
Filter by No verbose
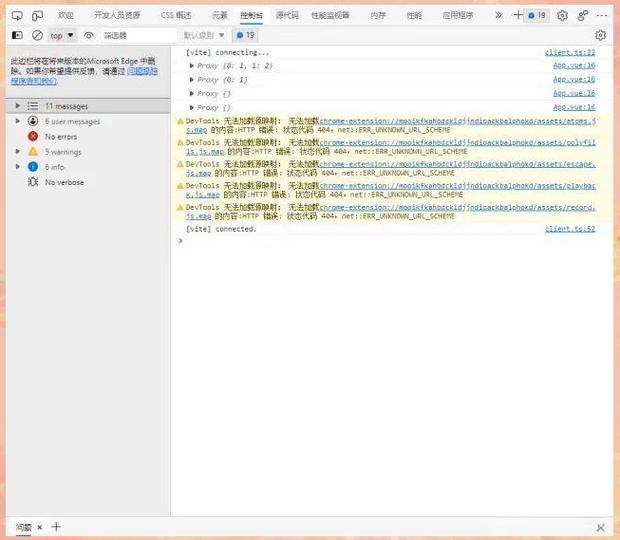pyautogui.click(x=64, y=182)
